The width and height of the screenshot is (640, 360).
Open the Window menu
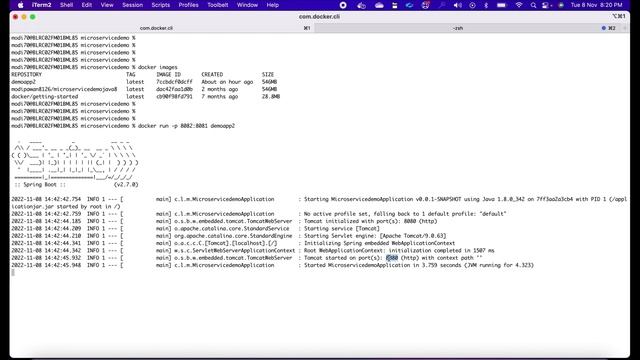tap(247, 5)
